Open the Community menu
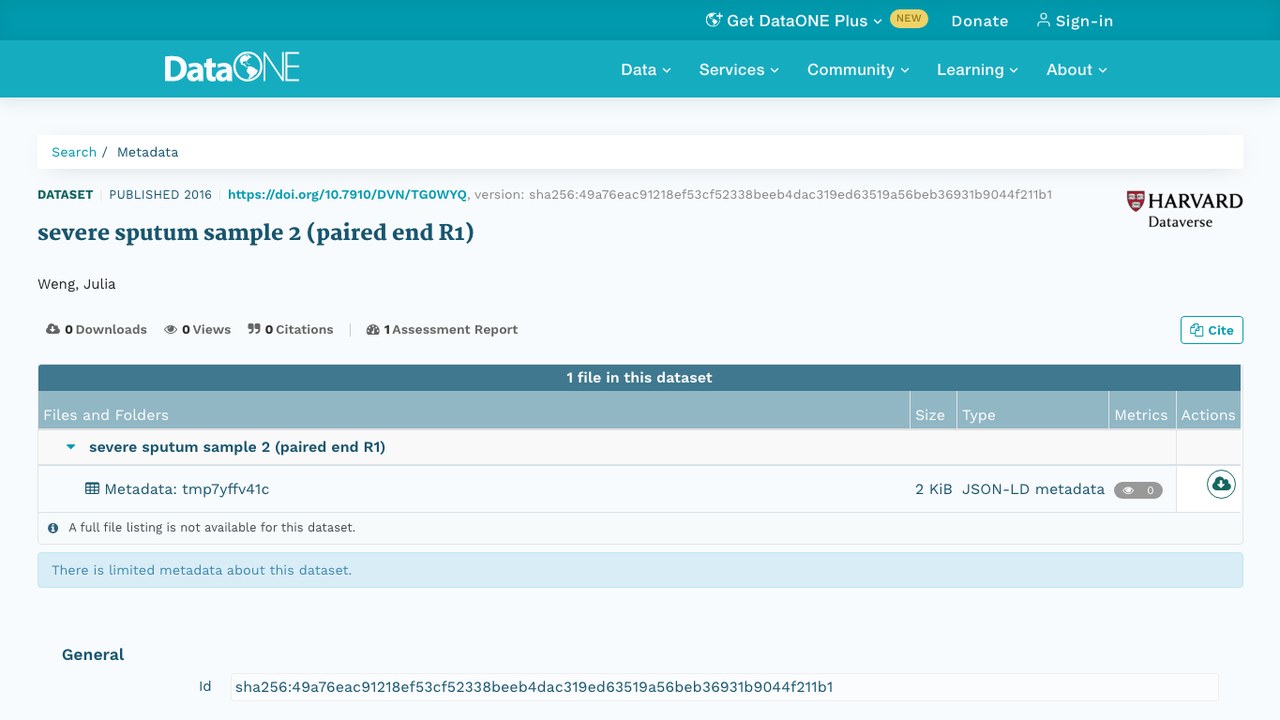1280x720 pixels. 858,69
